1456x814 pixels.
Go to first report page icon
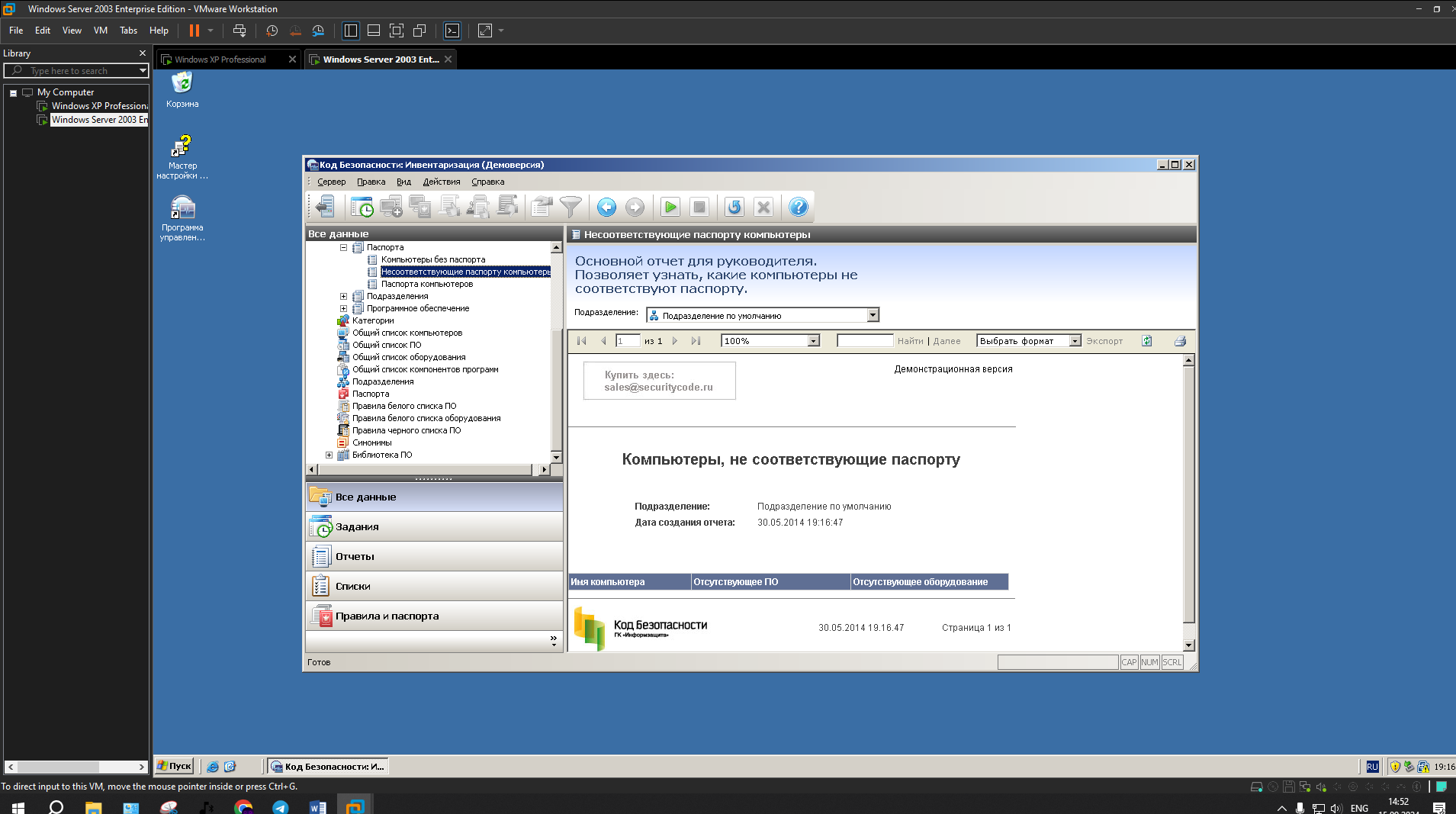pyautogui.click(x=582, y=341)
